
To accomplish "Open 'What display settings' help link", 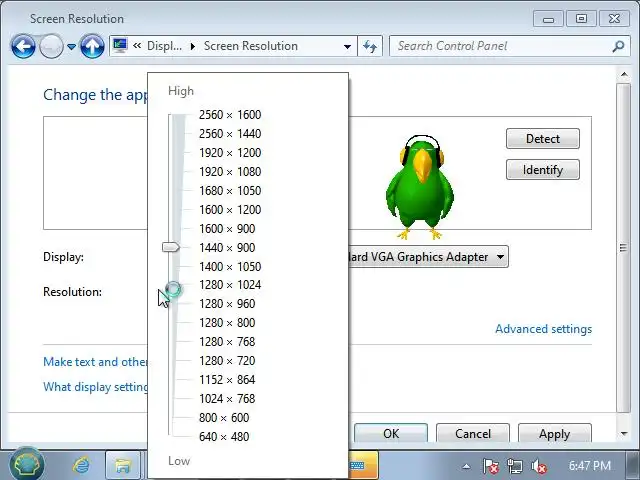I will click(x=96, y=387).
